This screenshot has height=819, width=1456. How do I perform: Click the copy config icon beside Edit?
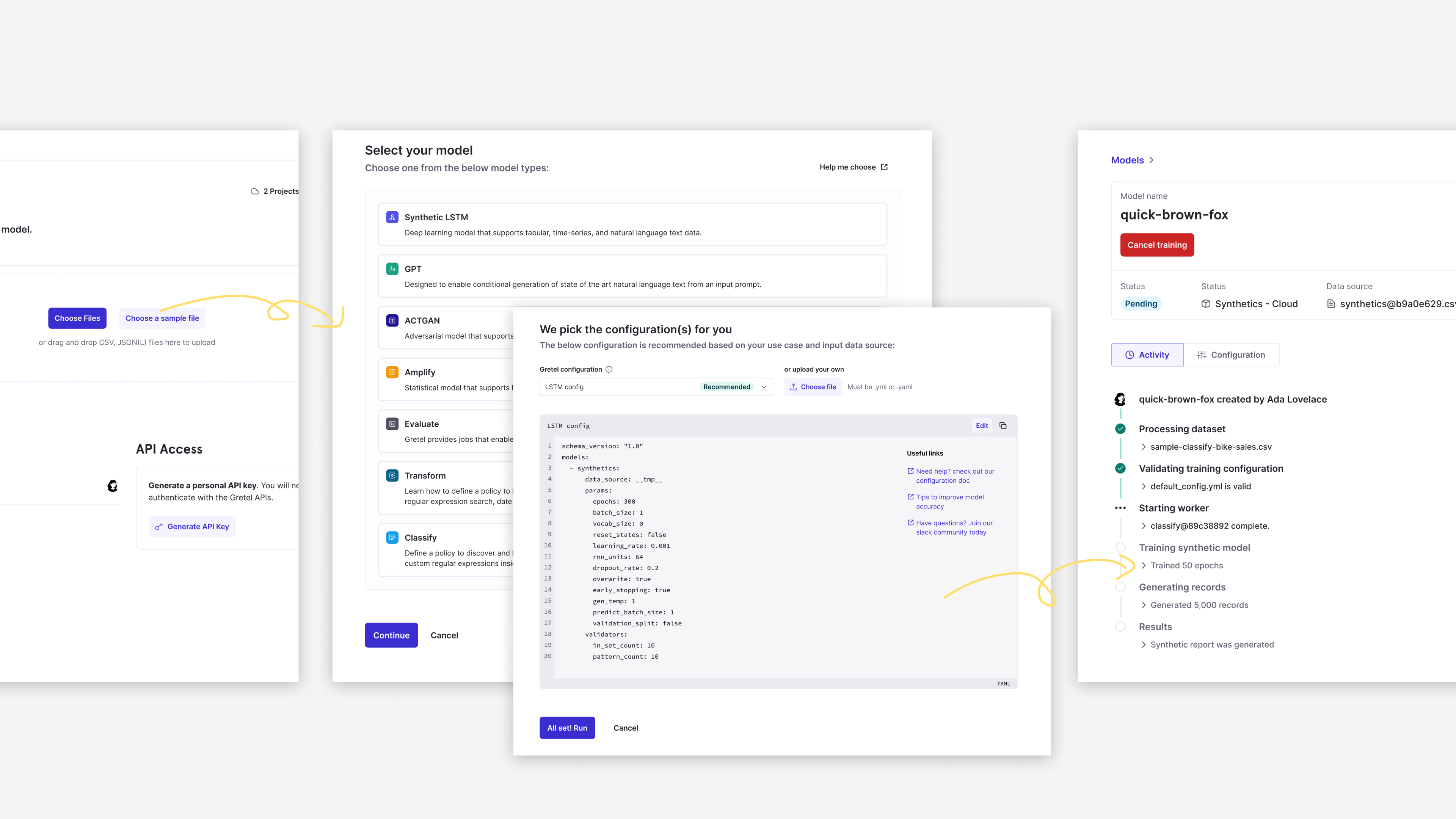1003,425
